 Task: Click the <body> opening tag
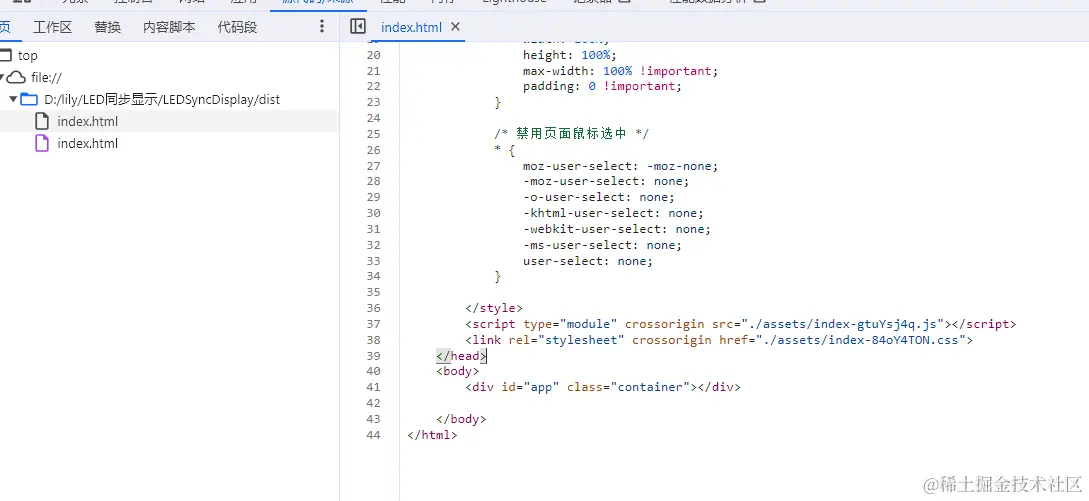click(x=458, y=372)
